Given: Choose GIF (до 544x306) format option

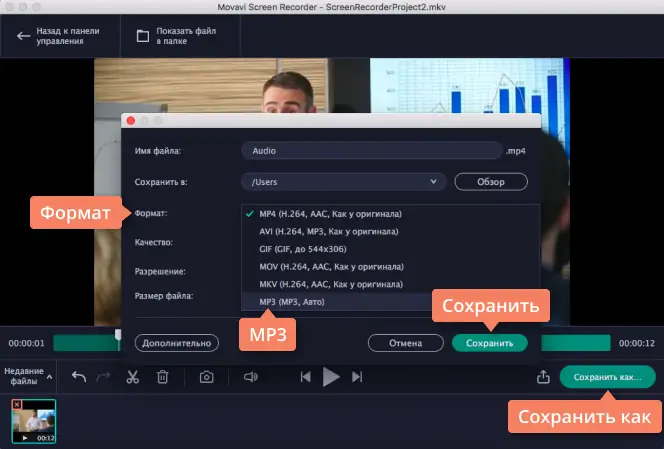Looking at the screenshot, I should click(x=390, y=249).
